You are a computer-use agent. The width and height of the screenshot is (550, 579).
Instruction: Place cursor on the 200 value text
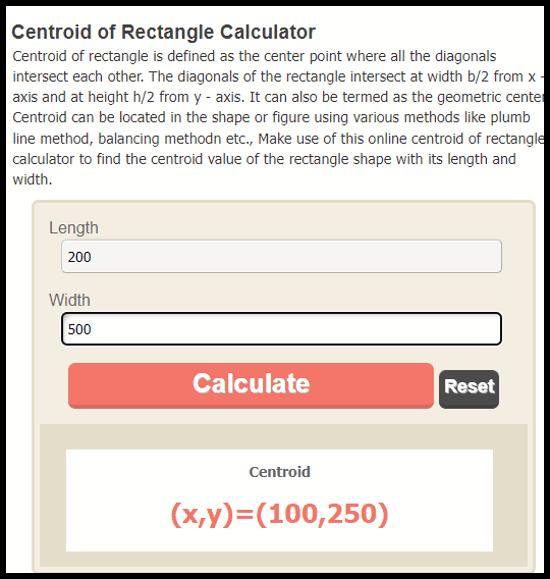point(79,257)
